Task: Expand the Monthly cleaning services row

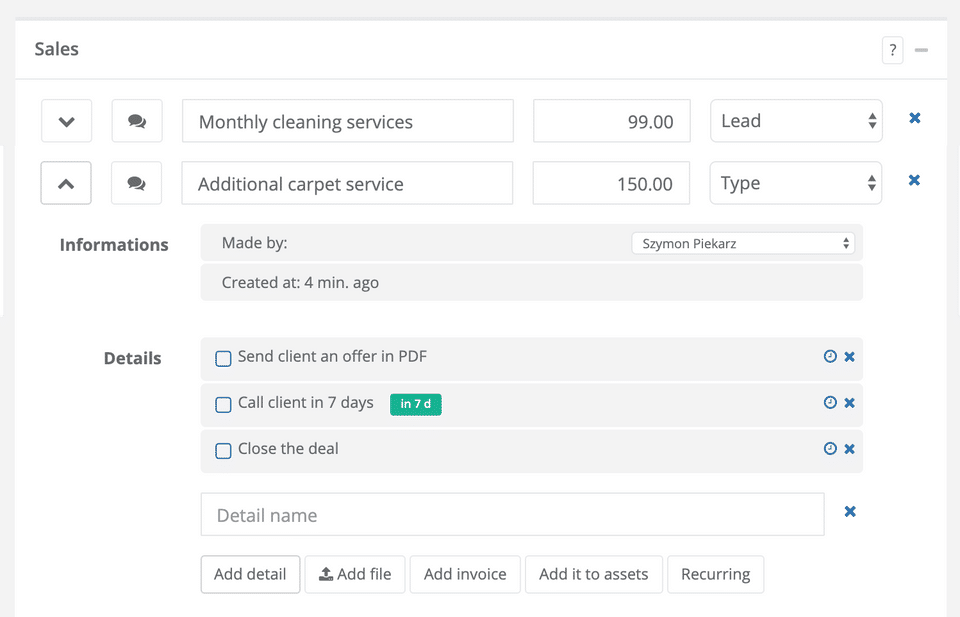Action: click(x=67, y=122)
